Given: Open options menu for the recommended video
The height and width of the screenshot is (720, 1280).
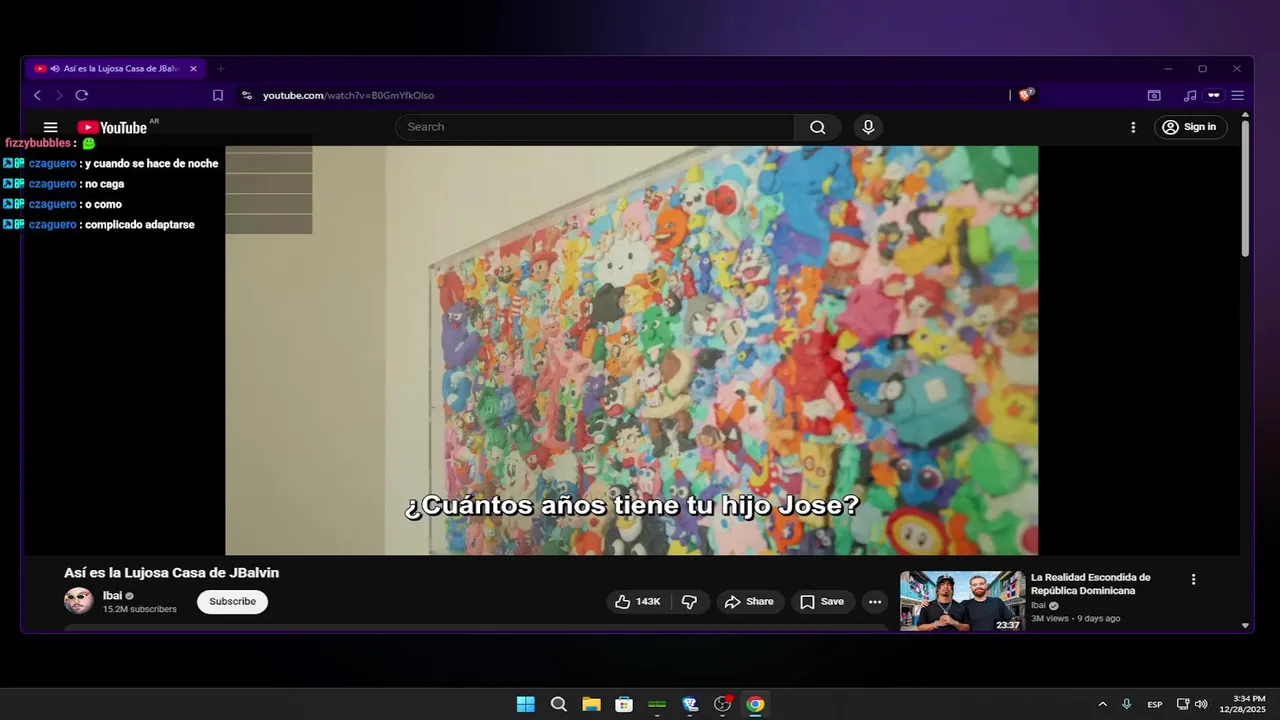Looking at the screenshot, I should point(1193,579).
